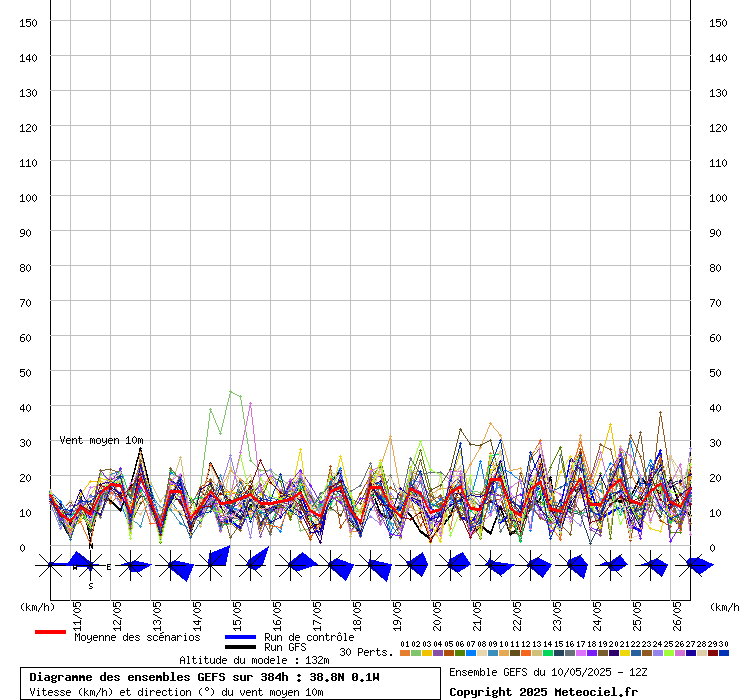This screenshot has height=700, width=740.
Task: Click the wind rose between the 14/05 and 15/05 labels
Action: (x=211, y=563)
